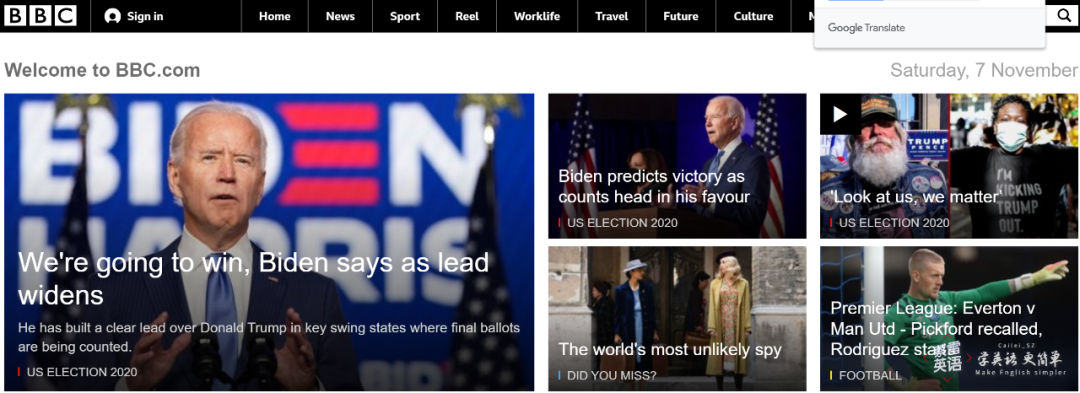Open the Reel section
Screen dimensions: 1080x393
(x=467, y=17)
